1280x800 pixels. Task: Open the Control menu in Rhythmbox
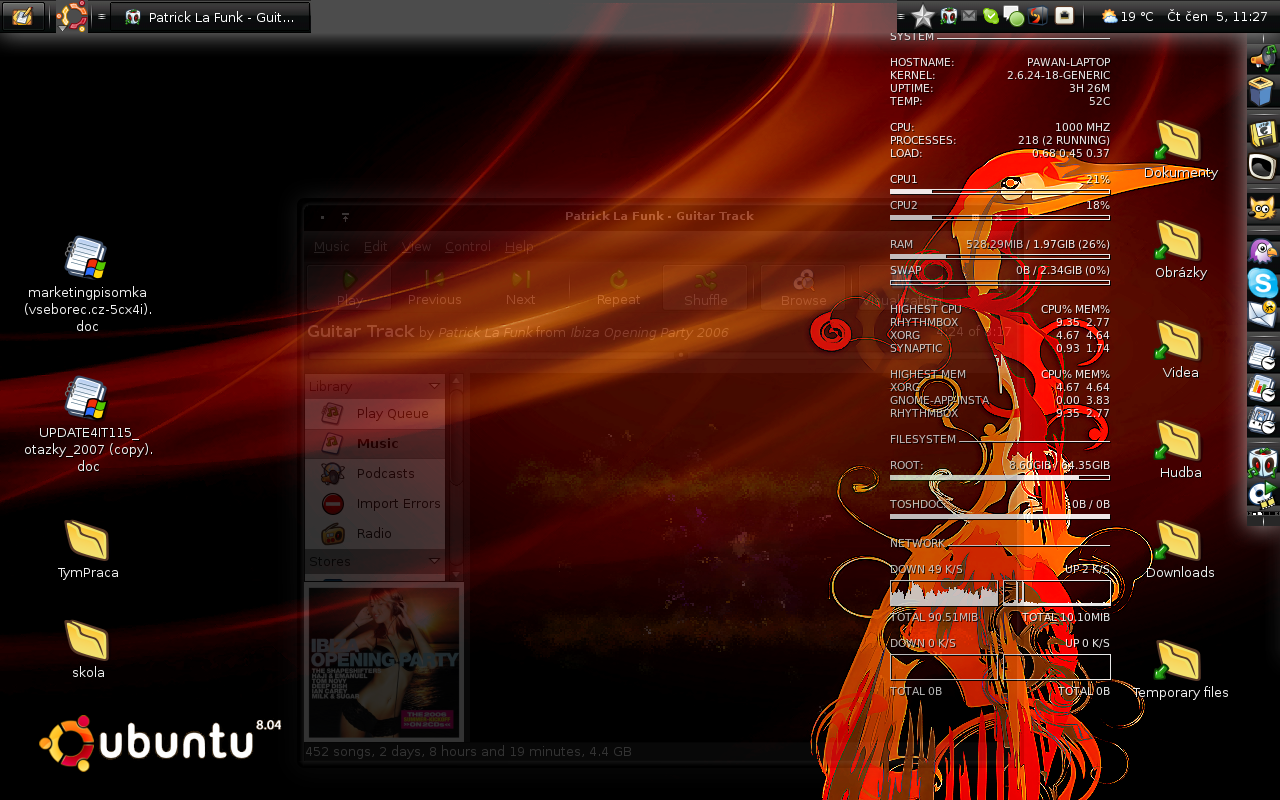tap(468, 247)
